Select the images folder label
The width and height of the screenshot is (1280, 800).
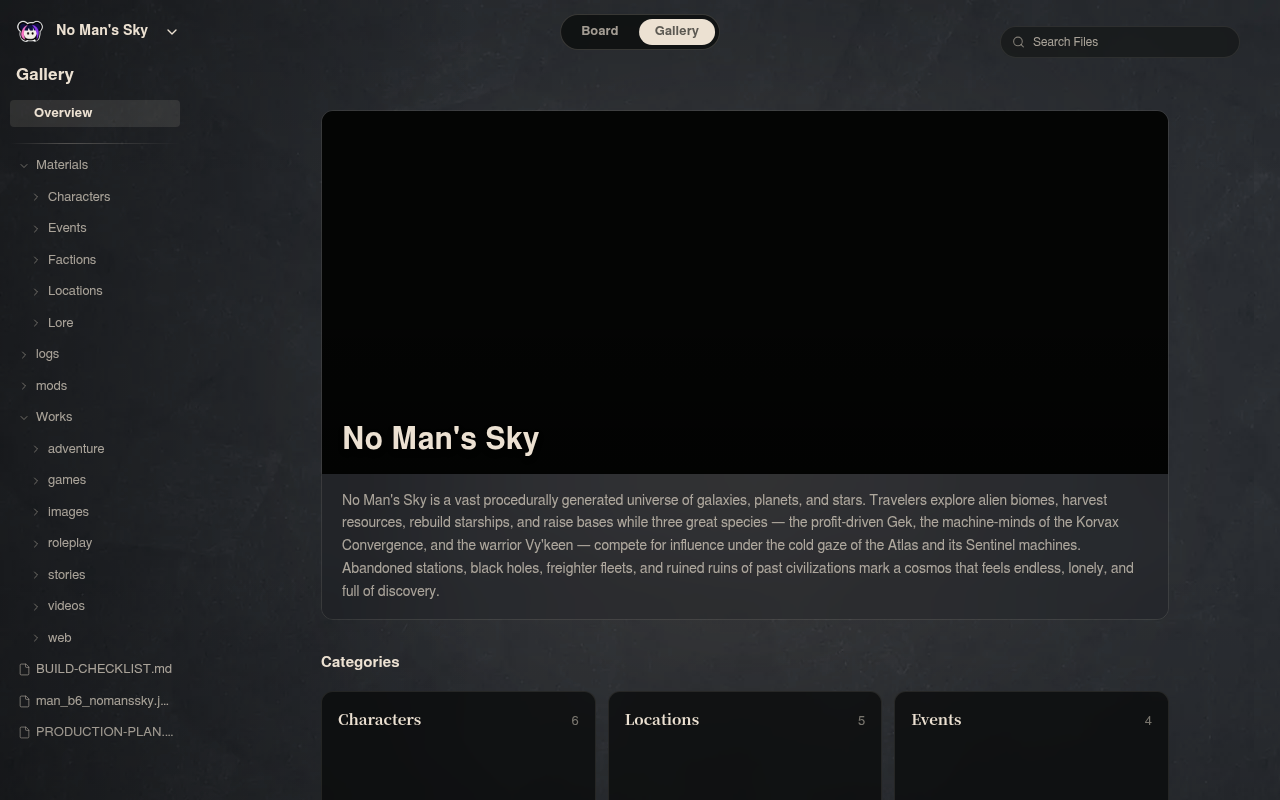(x=68, y=512)
